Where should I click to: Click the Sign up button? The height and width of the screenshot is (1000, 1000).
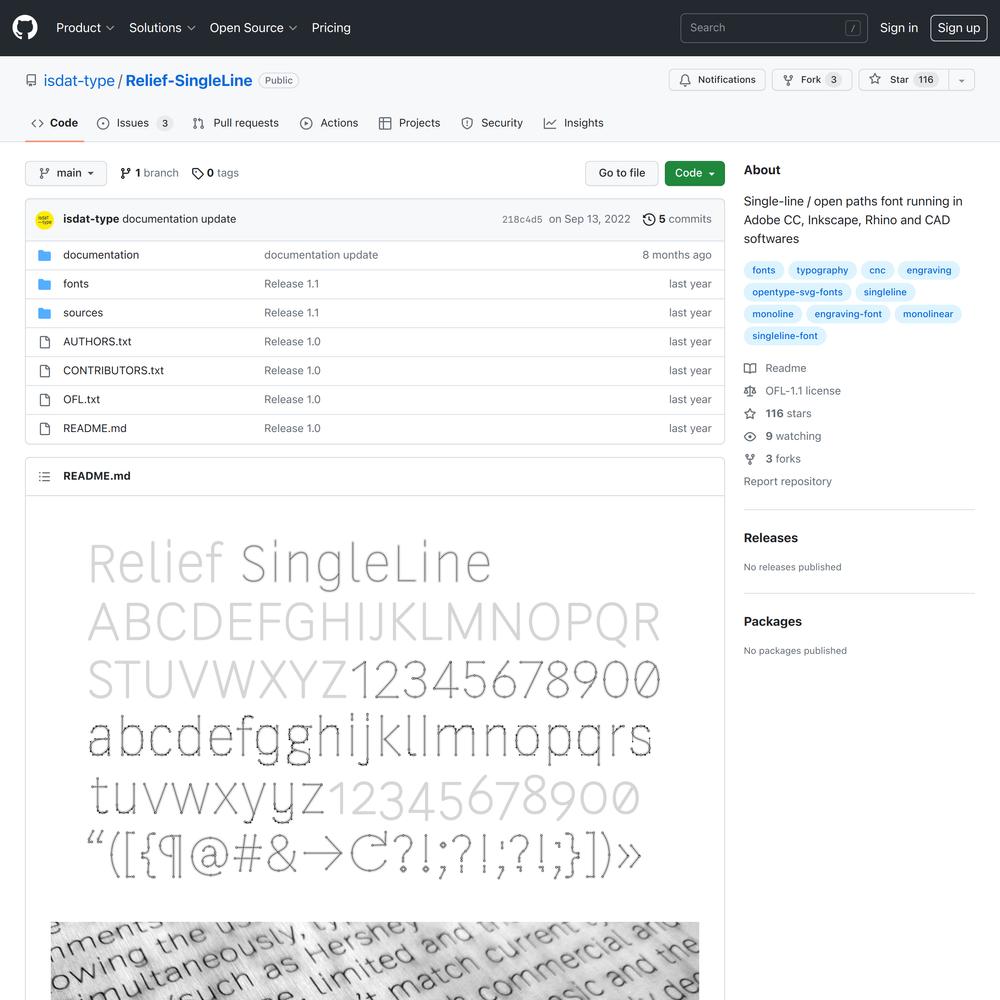point(958,27)
